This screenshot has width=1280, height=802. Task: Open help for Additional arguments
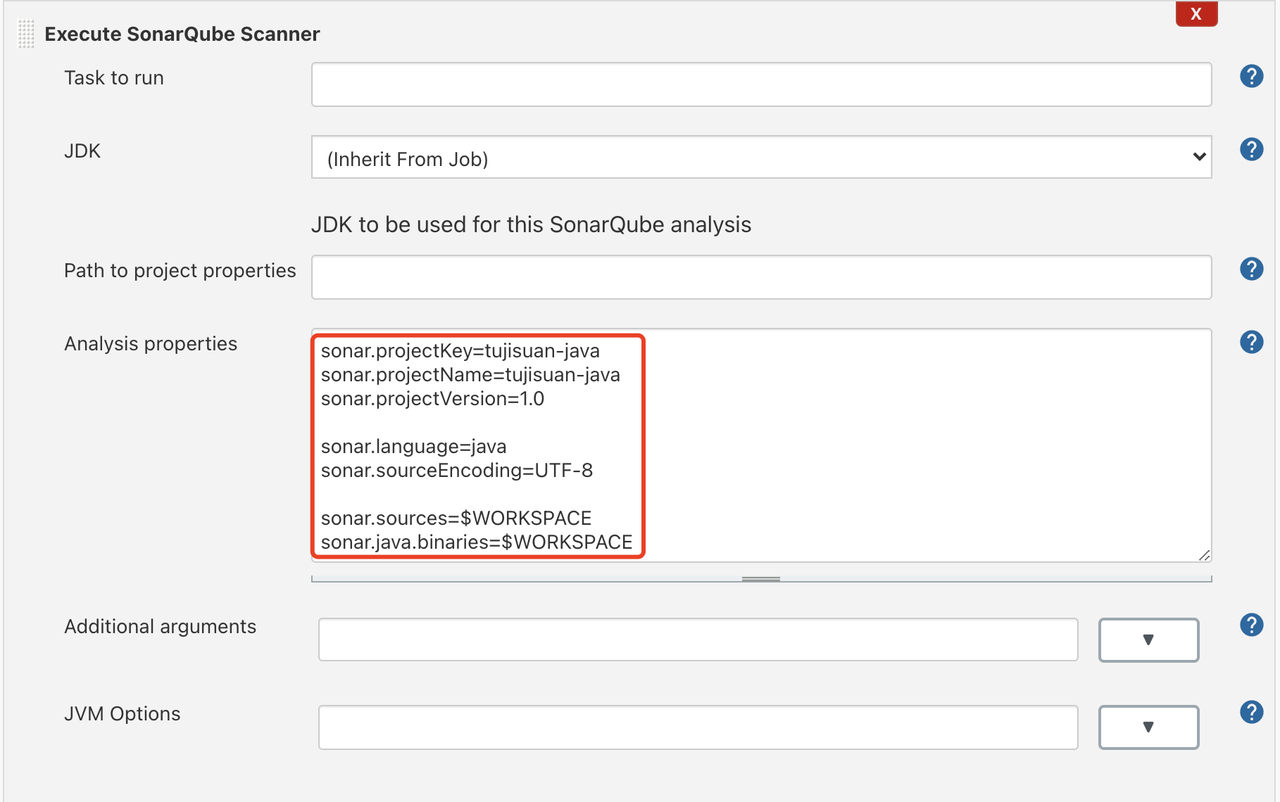[1251, 625]
